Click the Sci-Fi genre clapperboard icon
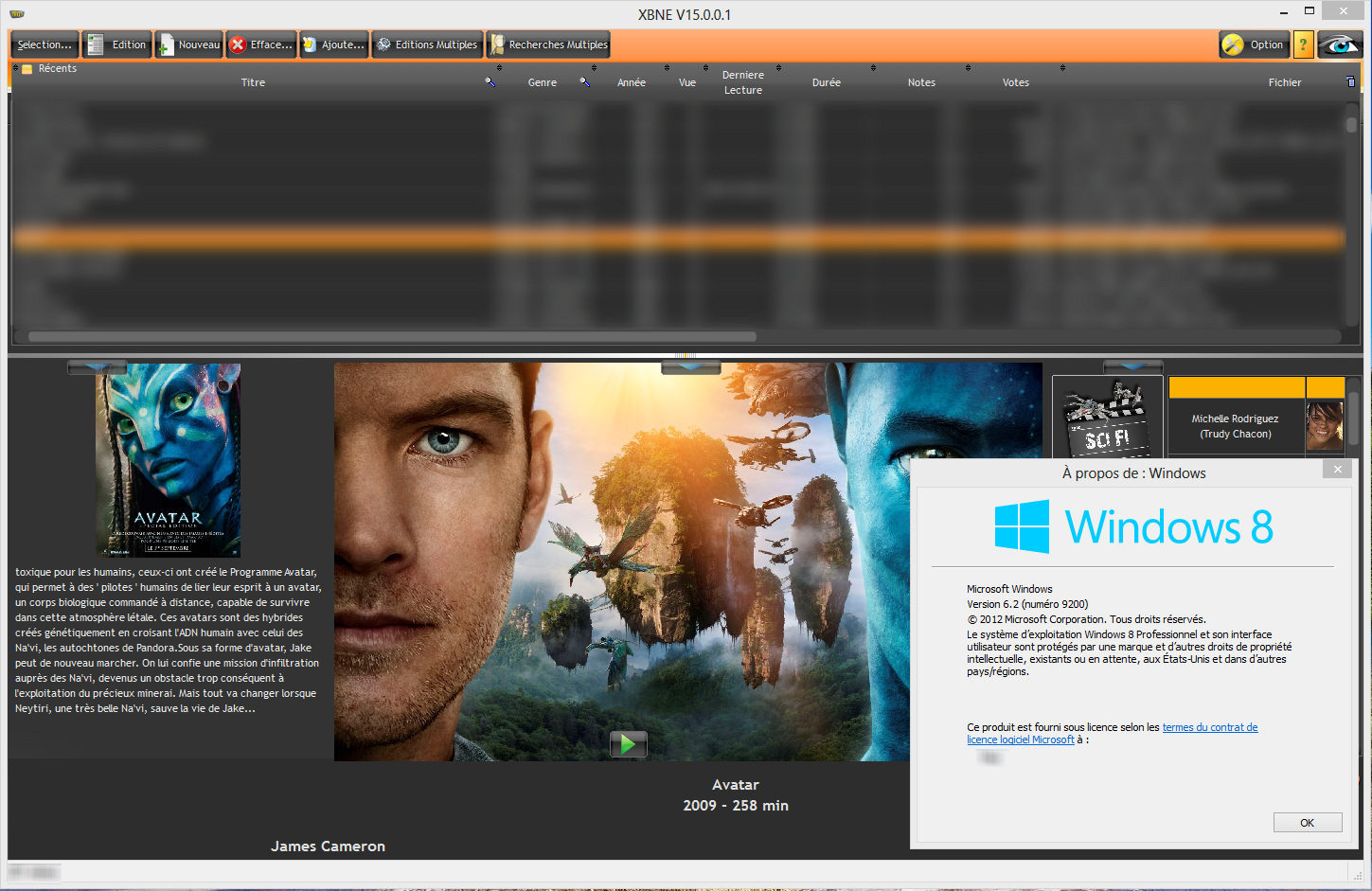1372x891 pixels. [1108, 419]
